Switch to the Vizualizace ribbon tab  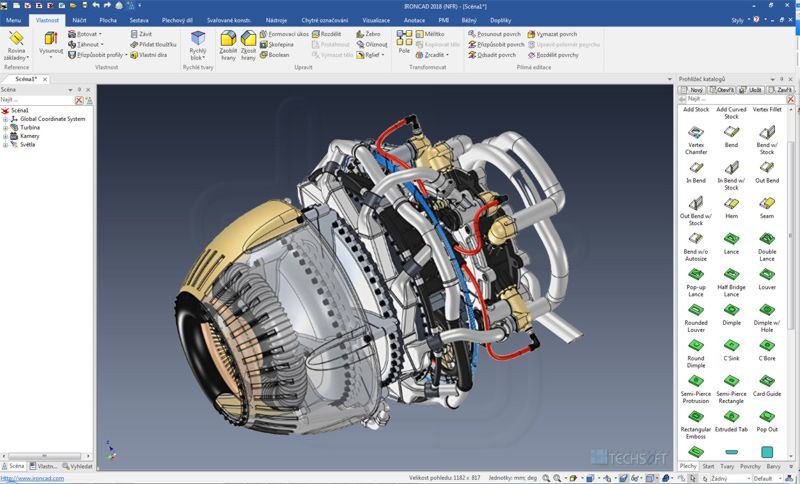376,20
